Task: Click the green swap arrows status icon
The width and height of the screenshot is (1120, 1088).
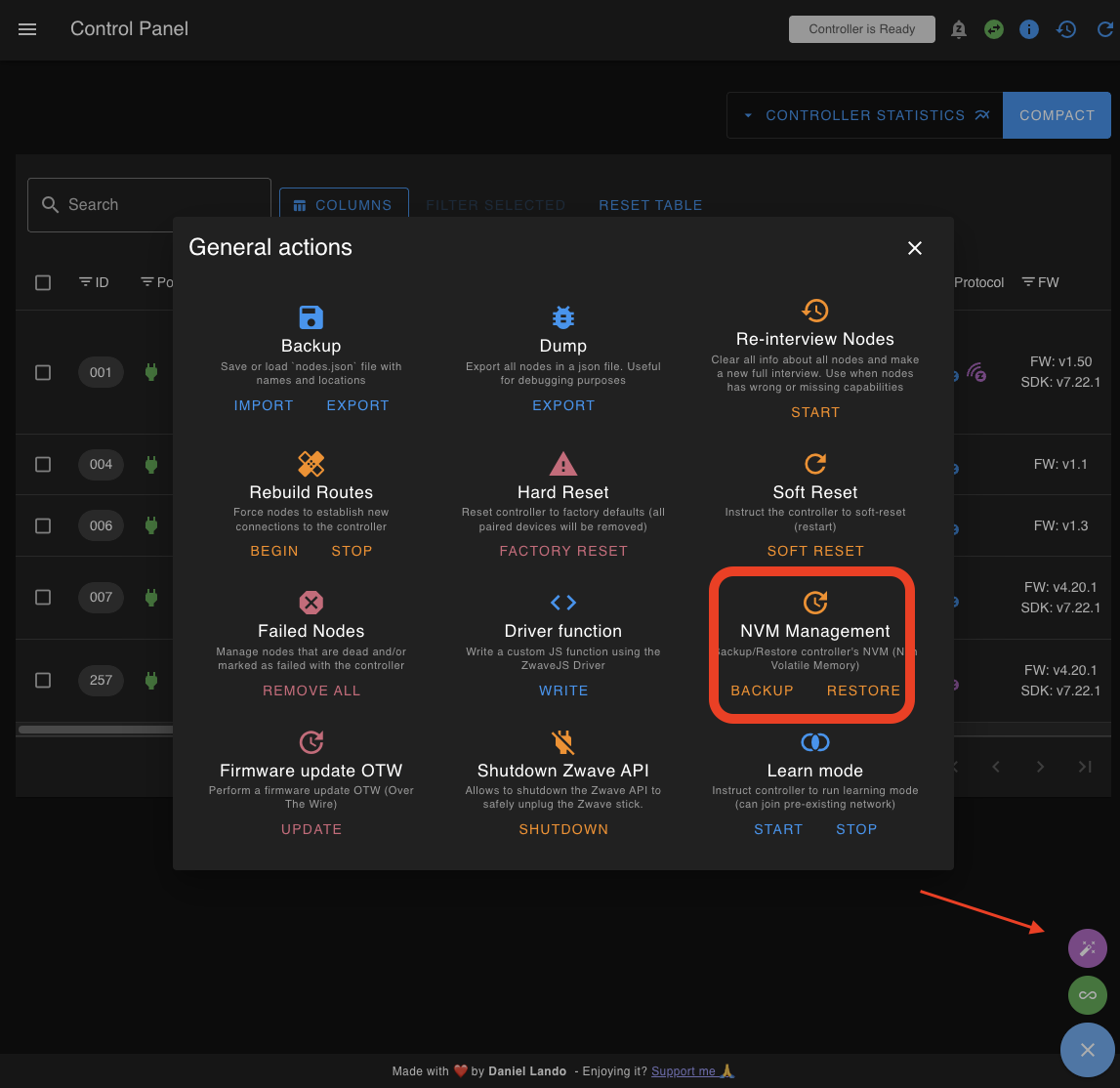Action: 994,29
